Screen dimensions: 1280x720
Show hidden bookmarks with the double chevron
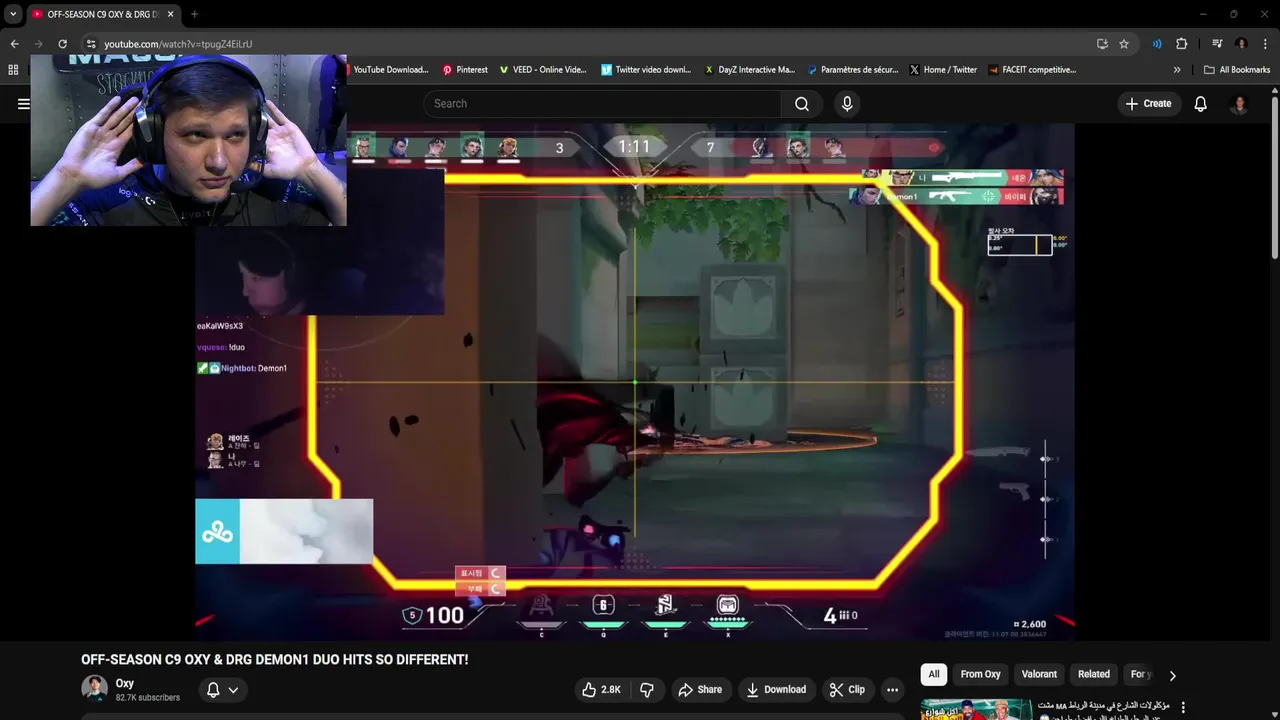pyautogui.click(x=1177, y=70)
